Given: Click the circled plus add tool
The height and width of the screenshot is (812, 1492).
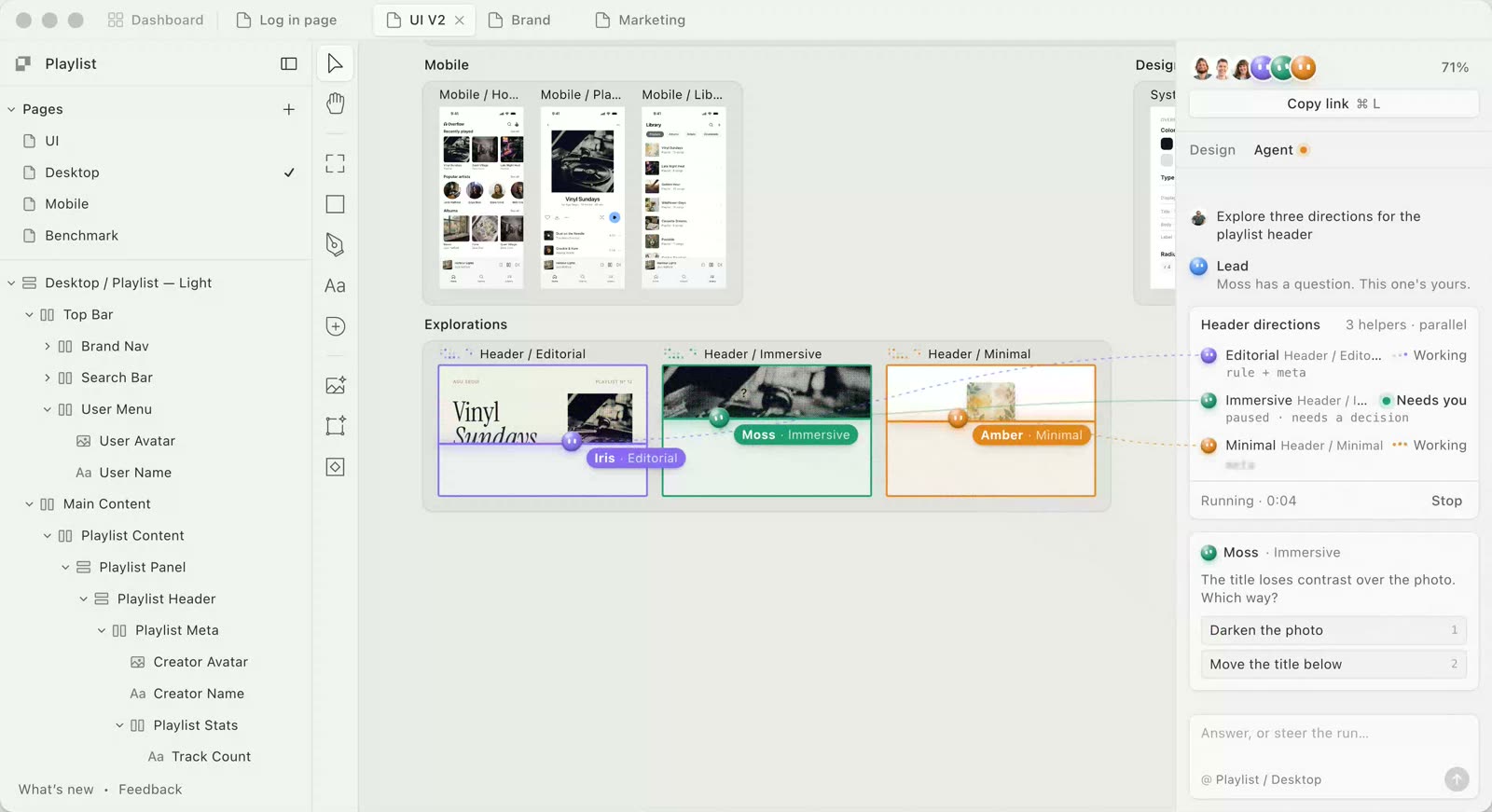Looking at the screenshot, I should pyautogui.click(x=335, y=326).
